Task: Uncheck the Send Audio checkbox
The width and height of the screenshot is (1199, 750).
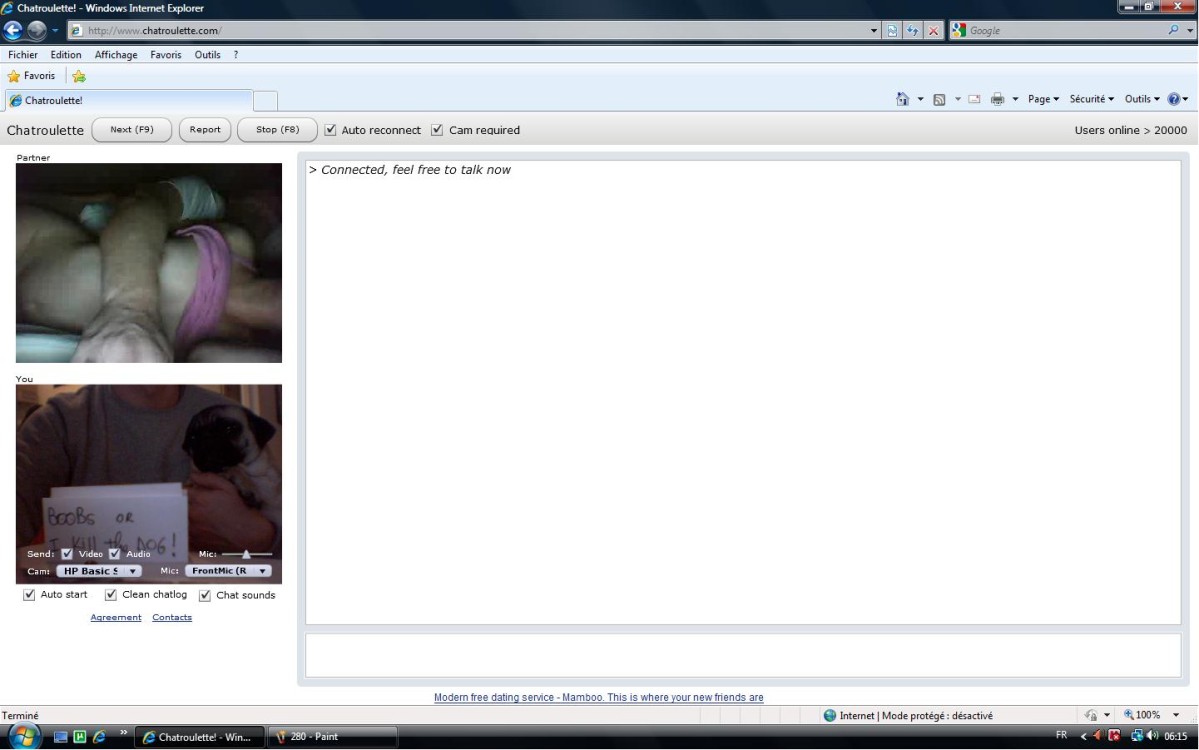Action: click(115, 554)
